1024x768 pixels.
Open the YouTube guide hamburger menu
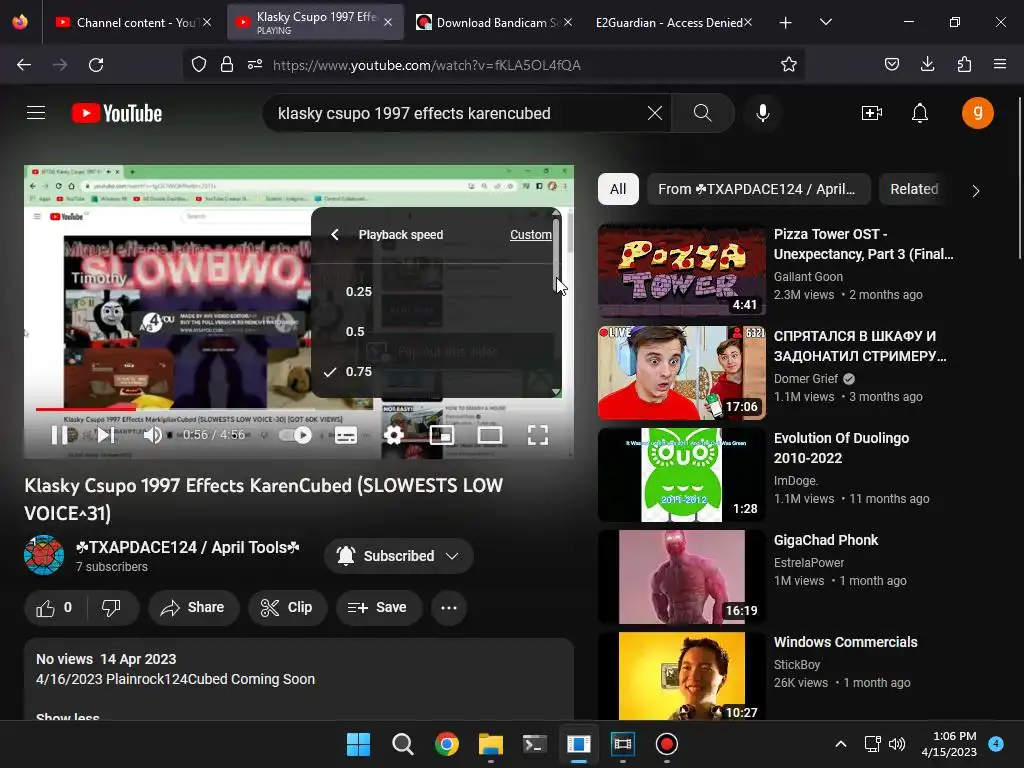[x=36, y=113]
